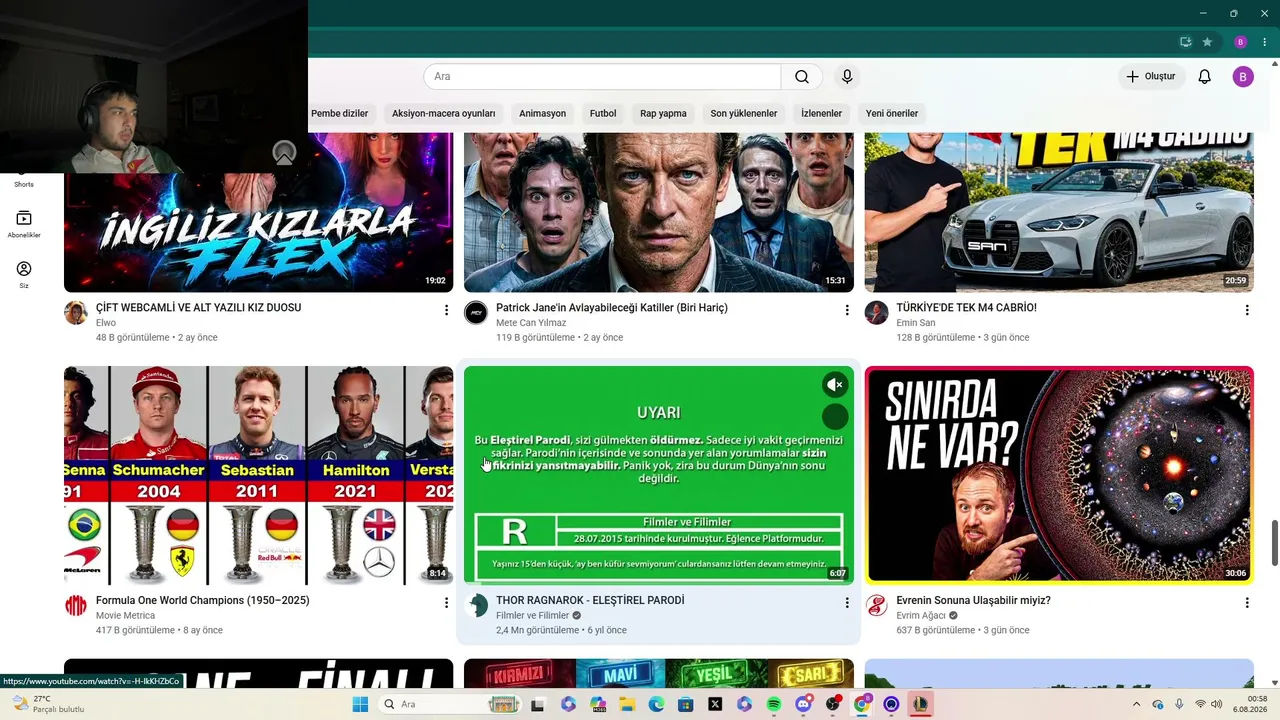
Task: Select the Yeni öneriler filter chip
Action: coord(892,113)
